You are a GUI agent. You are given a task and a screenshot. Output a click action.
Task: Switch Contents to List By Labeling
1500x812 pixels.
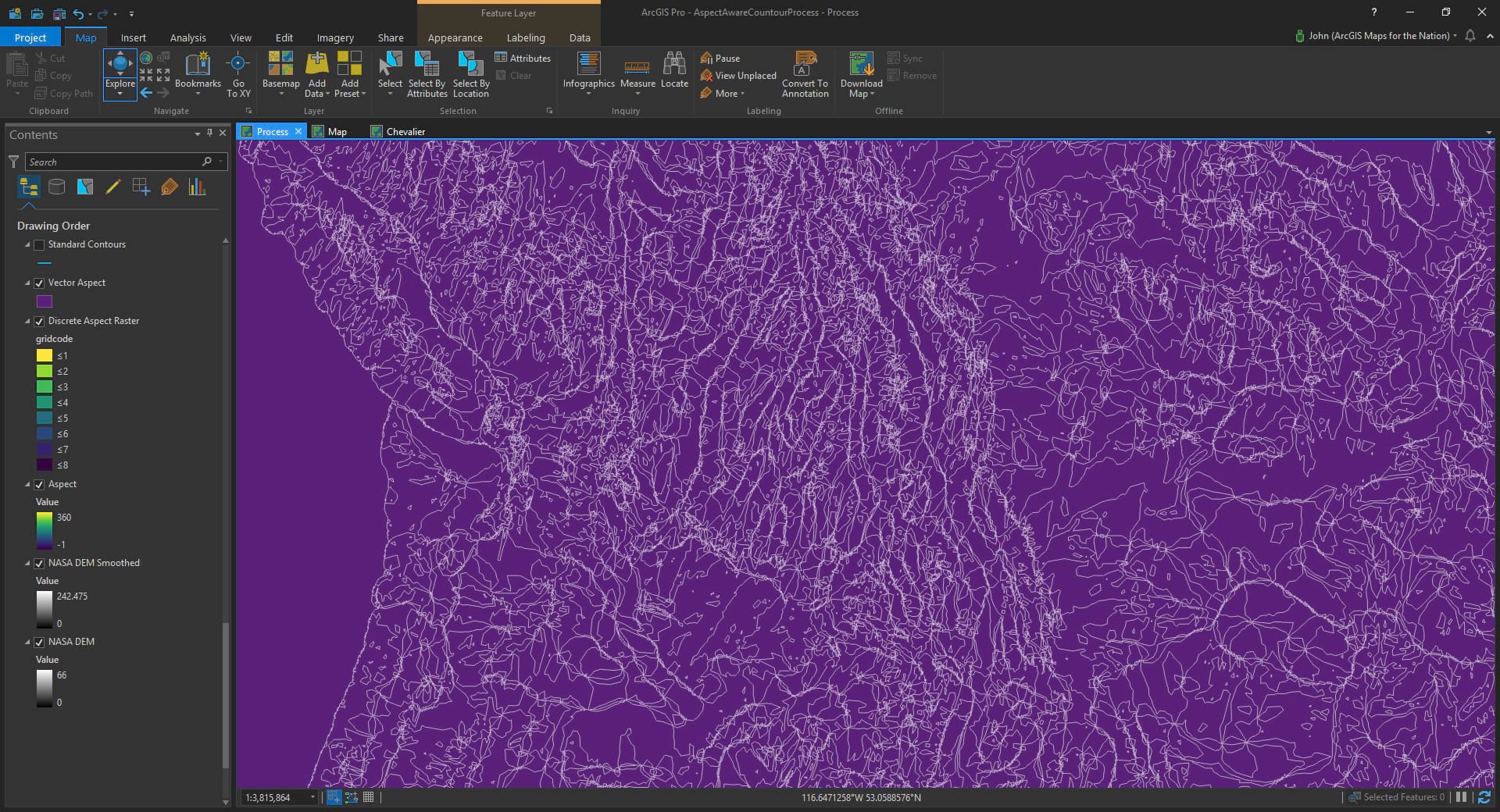[169, 187]
